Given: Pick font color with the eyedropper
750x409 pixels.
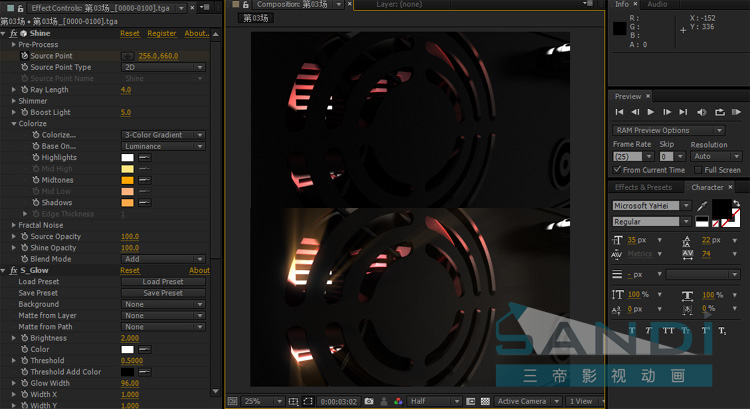Looking at the screenshot, I should 702,206.
